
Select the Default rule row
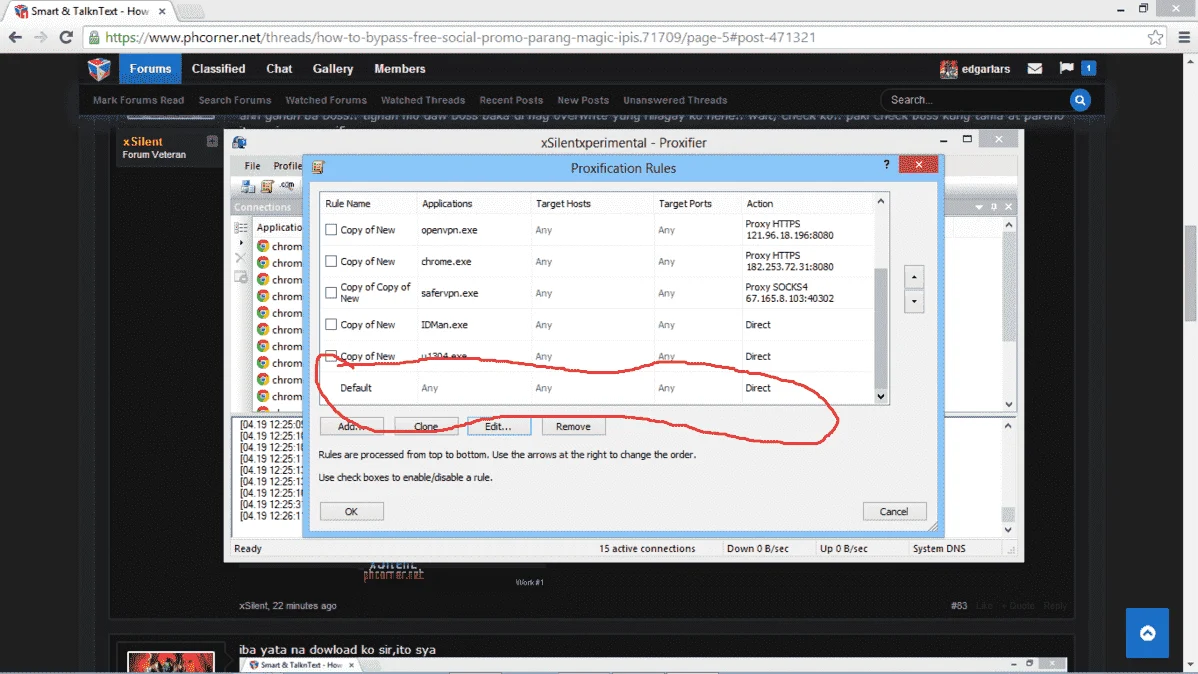point(597,388)
